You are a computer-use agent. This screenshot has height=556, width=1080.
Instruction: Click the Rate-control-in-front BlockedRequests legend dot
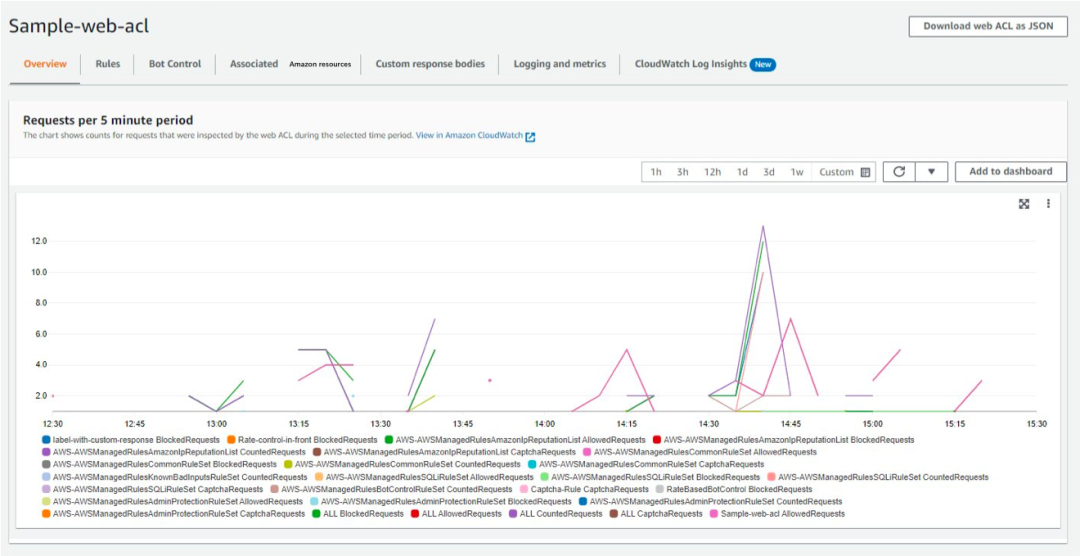tap(231, 440)
